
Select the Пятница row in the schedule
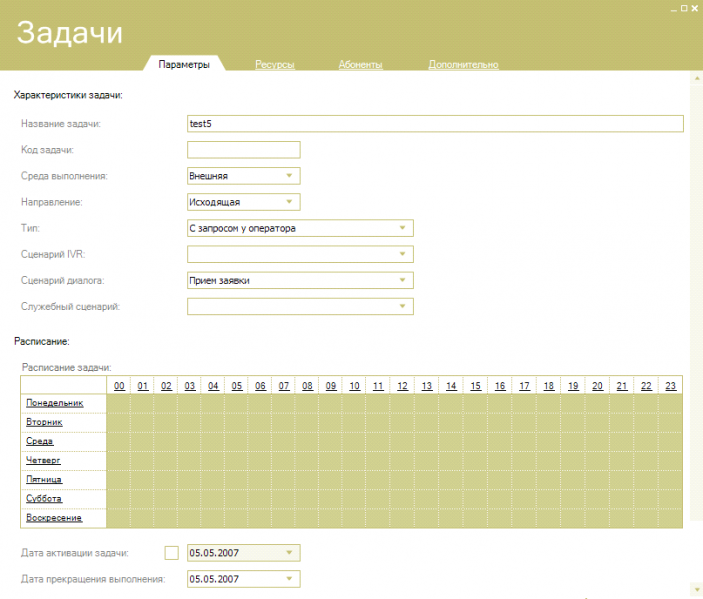pyautogui.click(x=44, y=479)
